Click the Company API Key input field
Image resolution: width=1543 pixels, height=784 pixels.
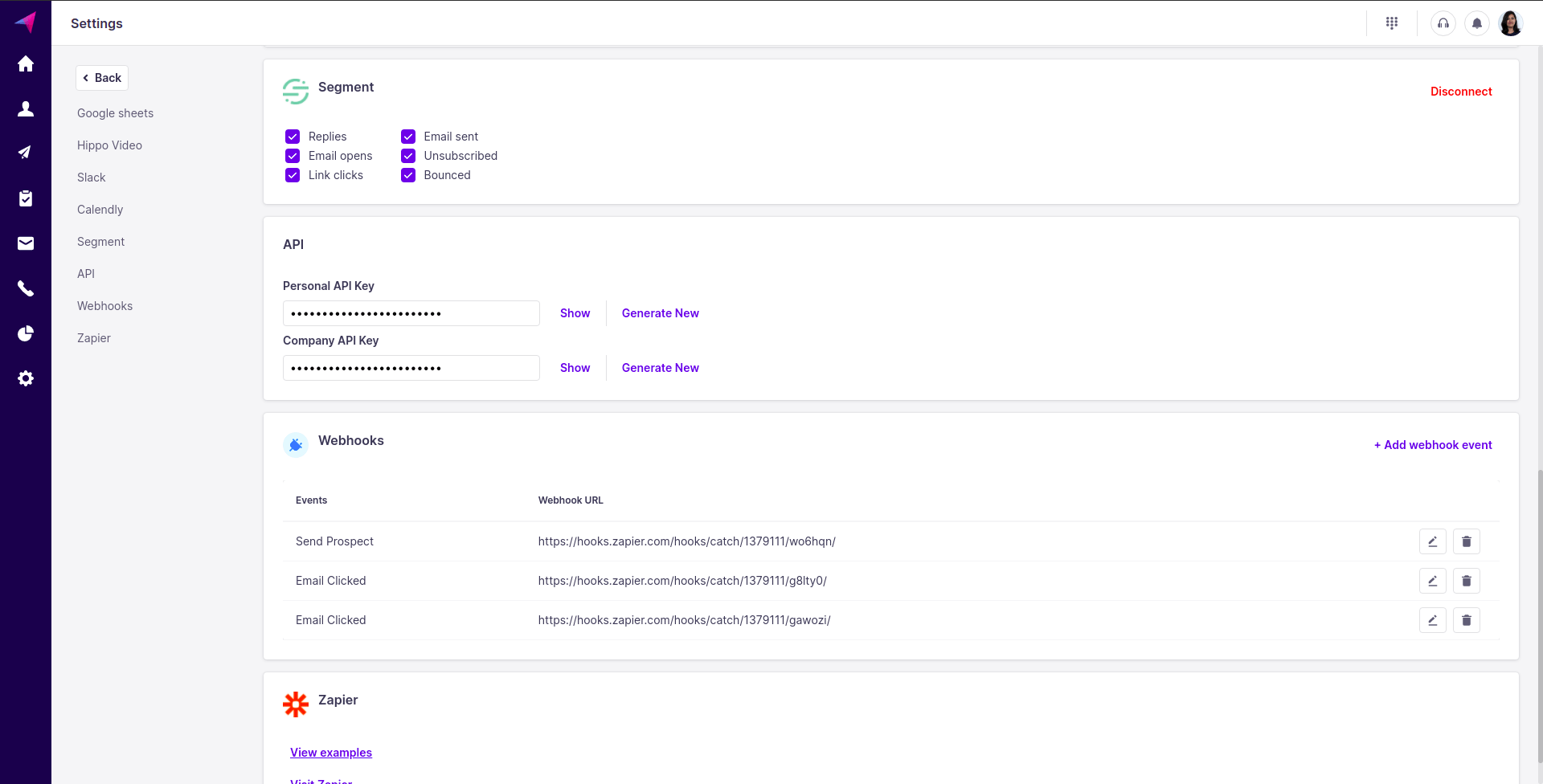pos(411,368)
